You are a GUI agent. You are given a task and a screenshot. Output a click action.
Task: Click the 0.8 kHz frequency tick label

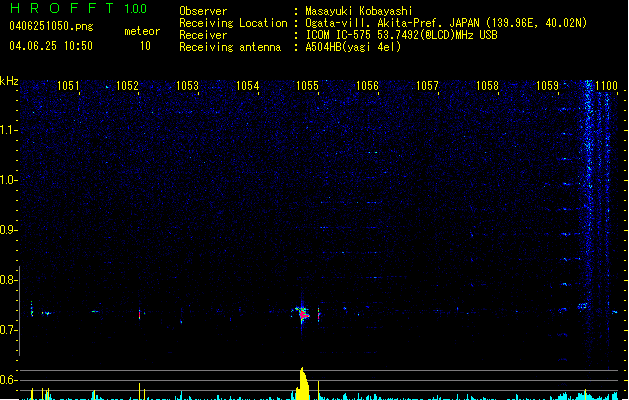point(8,280)
